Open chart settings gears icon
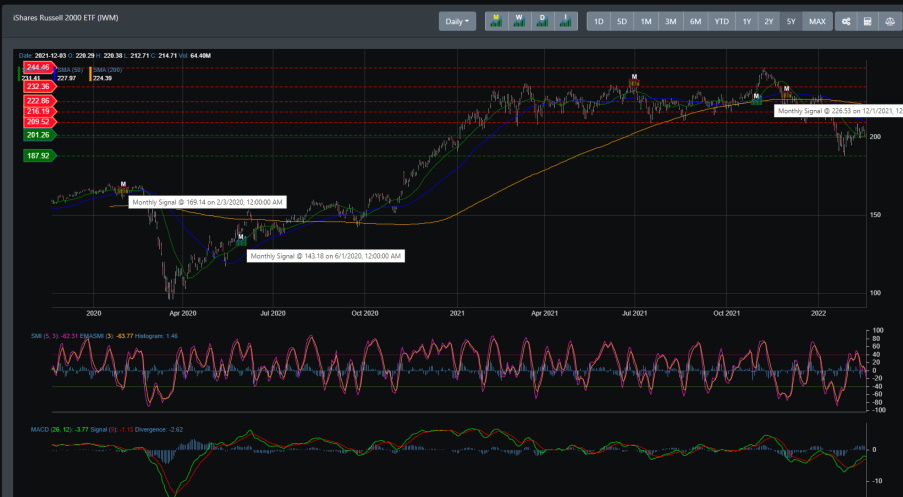 pos(846,21)
